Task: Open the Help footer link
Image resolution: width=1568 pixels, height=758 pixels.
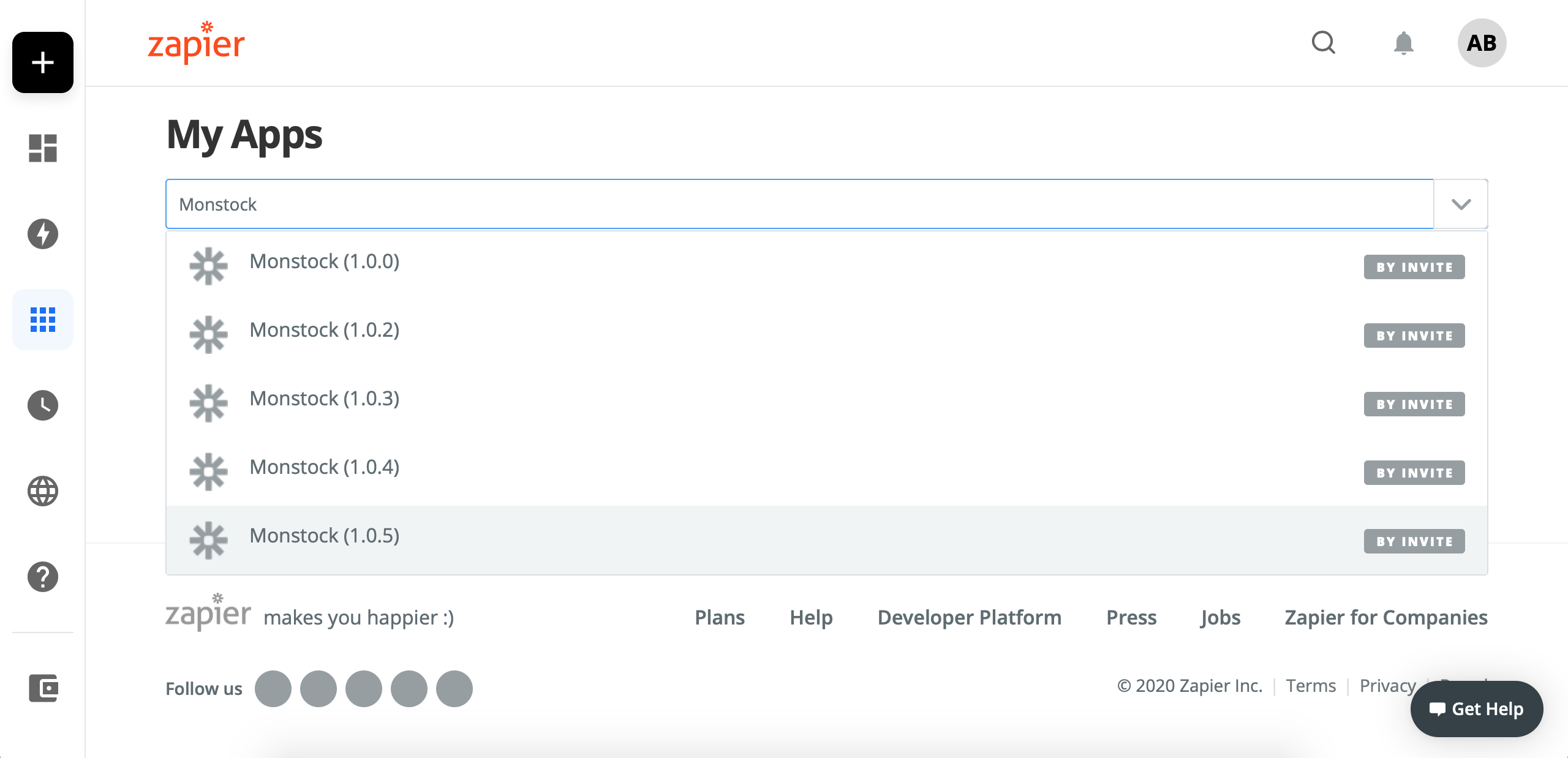Action: pyautogui.click(x=811, y=617)
